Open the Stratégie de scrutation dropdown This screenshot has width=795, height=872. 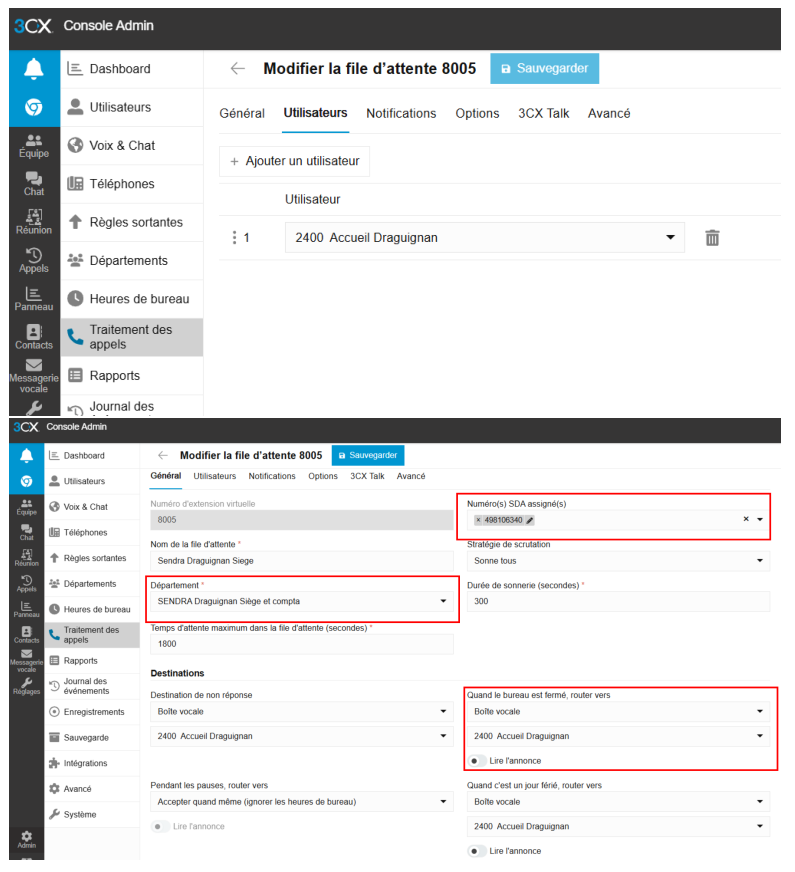618,561
